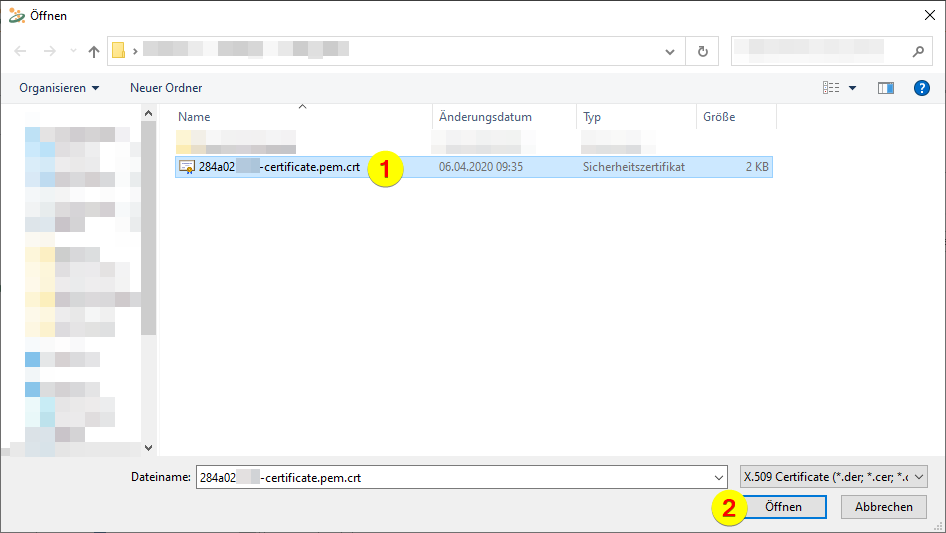Click the search magnifier icon
This screenshot has height=533, width=946.
click(x=918, y=51)
